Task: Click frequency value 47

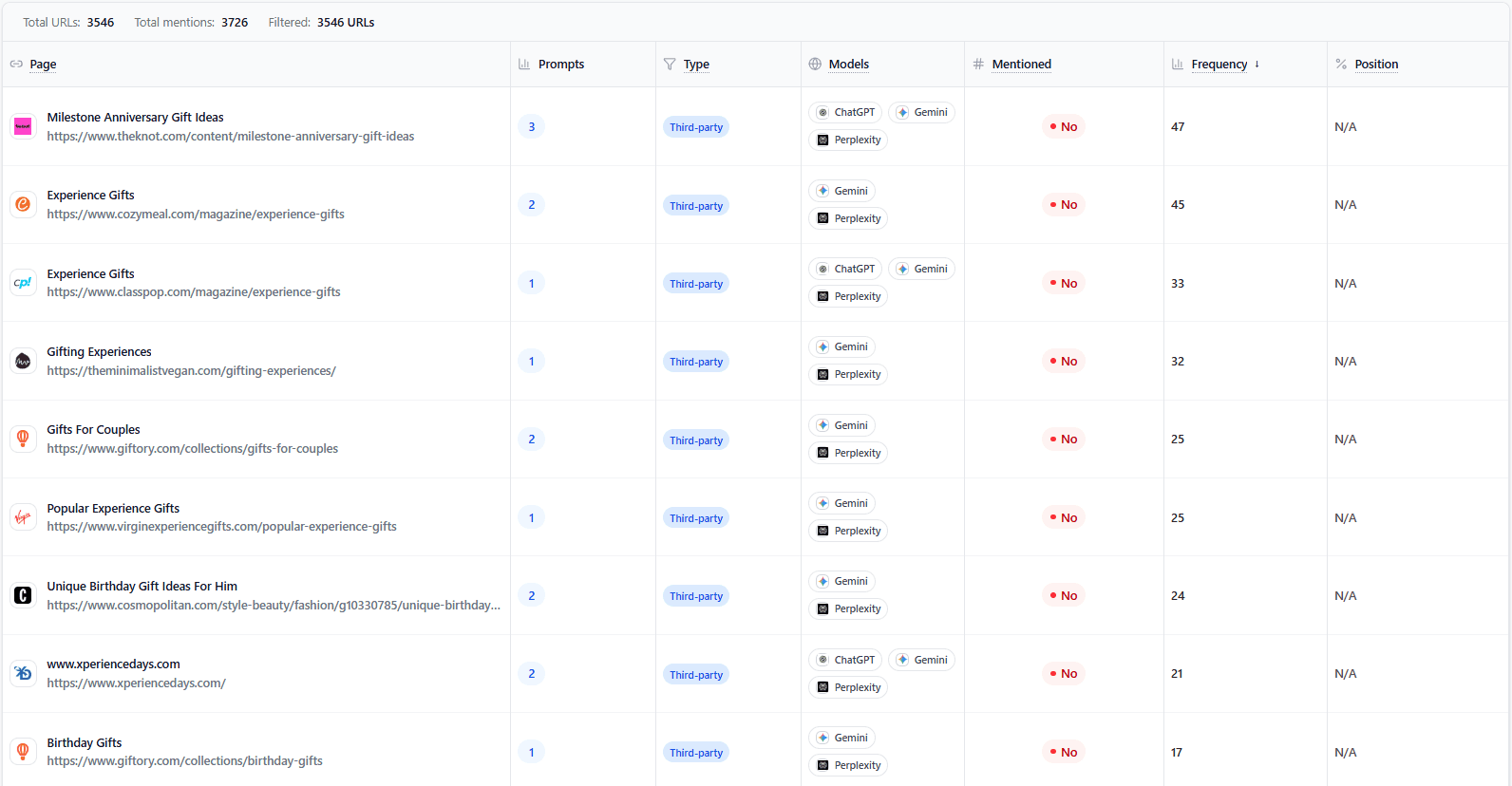Action: [x=1178, y=126]
